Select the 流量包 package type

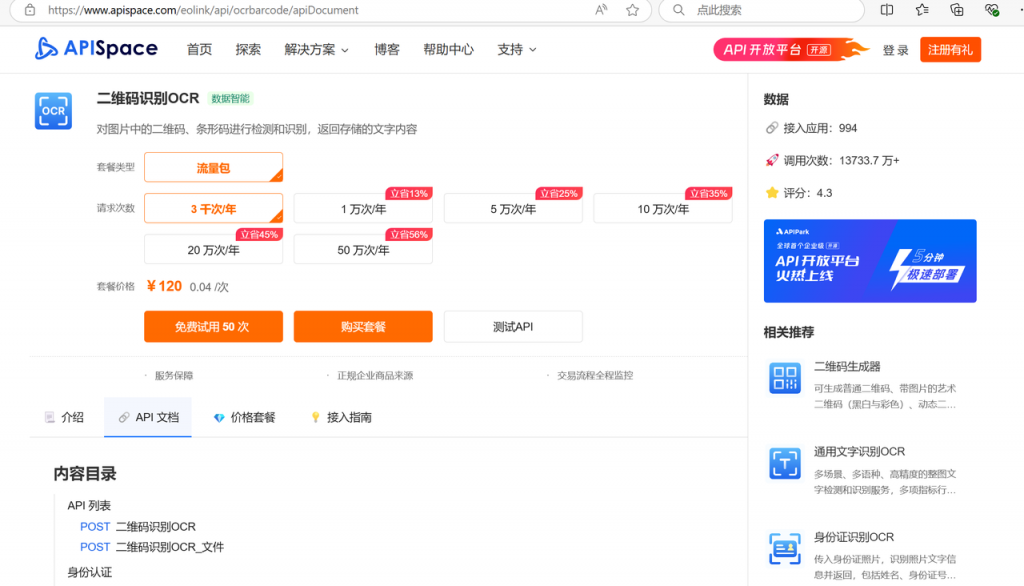point(213,168)
